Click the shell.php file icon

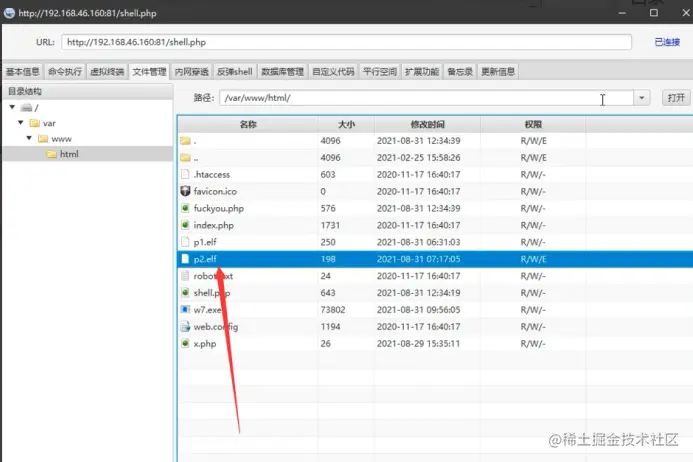click(x=185, y=293)
